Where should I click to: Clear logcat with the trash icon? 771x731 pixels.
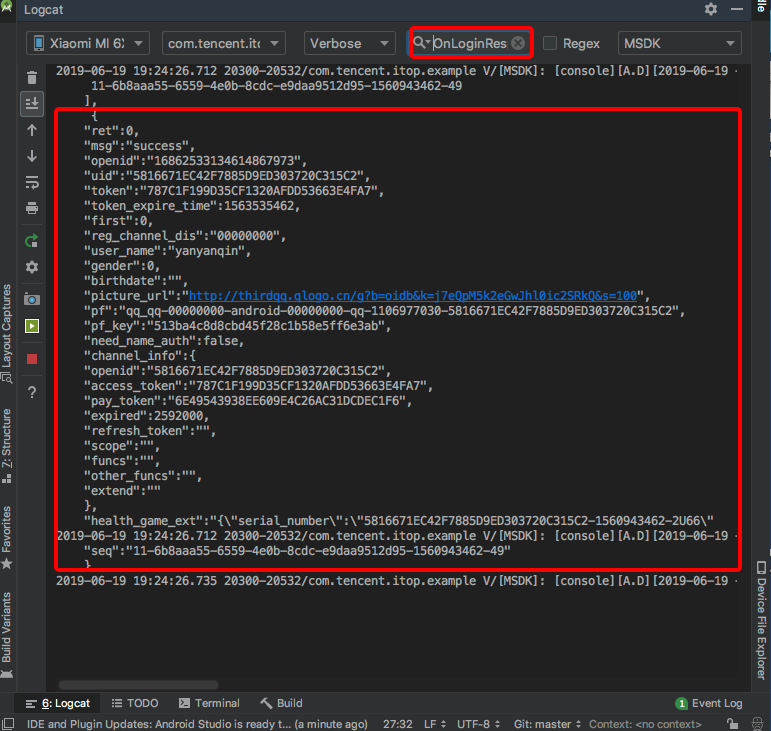(x=32, y=78)
